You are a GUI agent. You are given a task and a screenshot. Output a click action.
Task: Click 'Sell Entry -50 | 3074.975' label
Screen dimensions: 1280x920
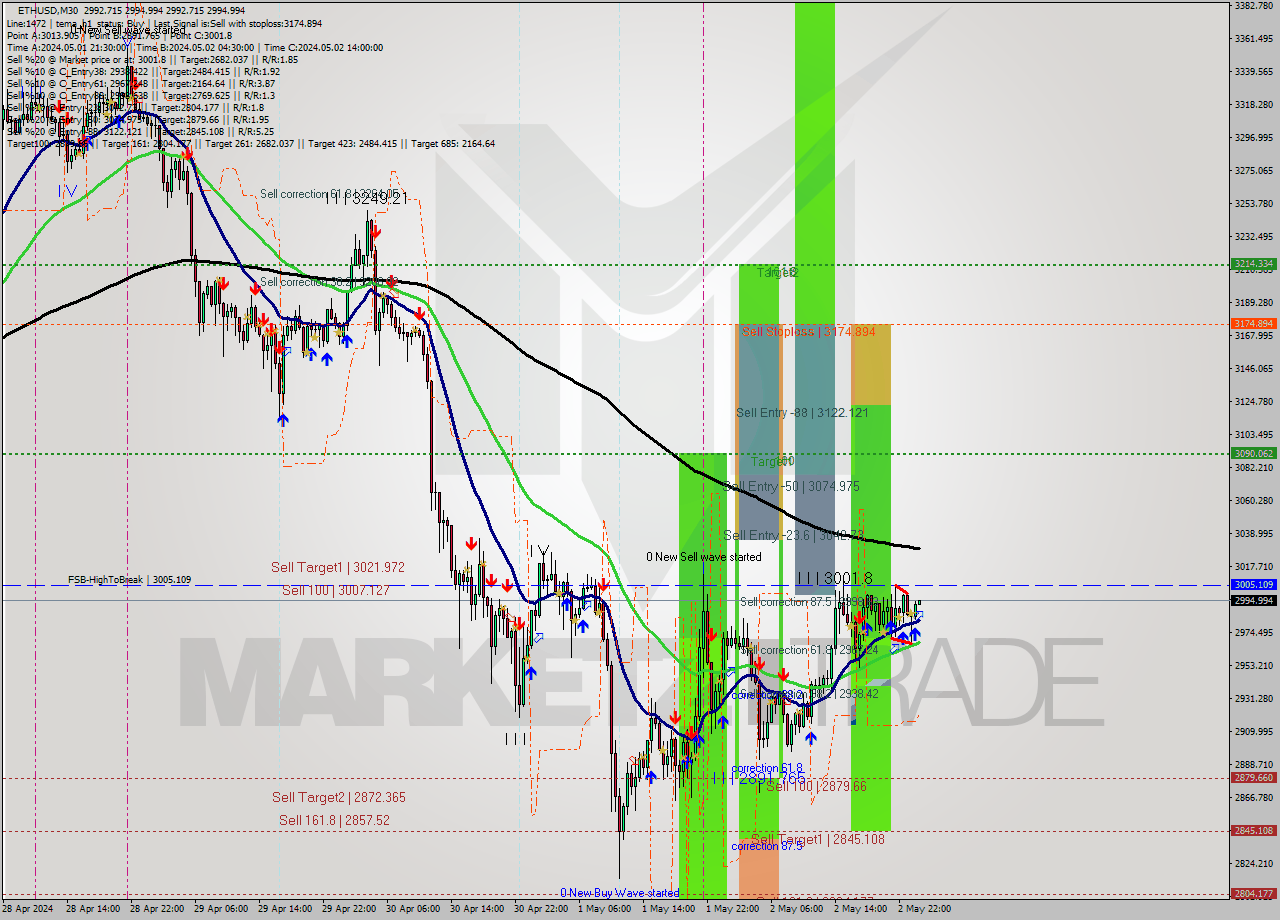[791, 486]
